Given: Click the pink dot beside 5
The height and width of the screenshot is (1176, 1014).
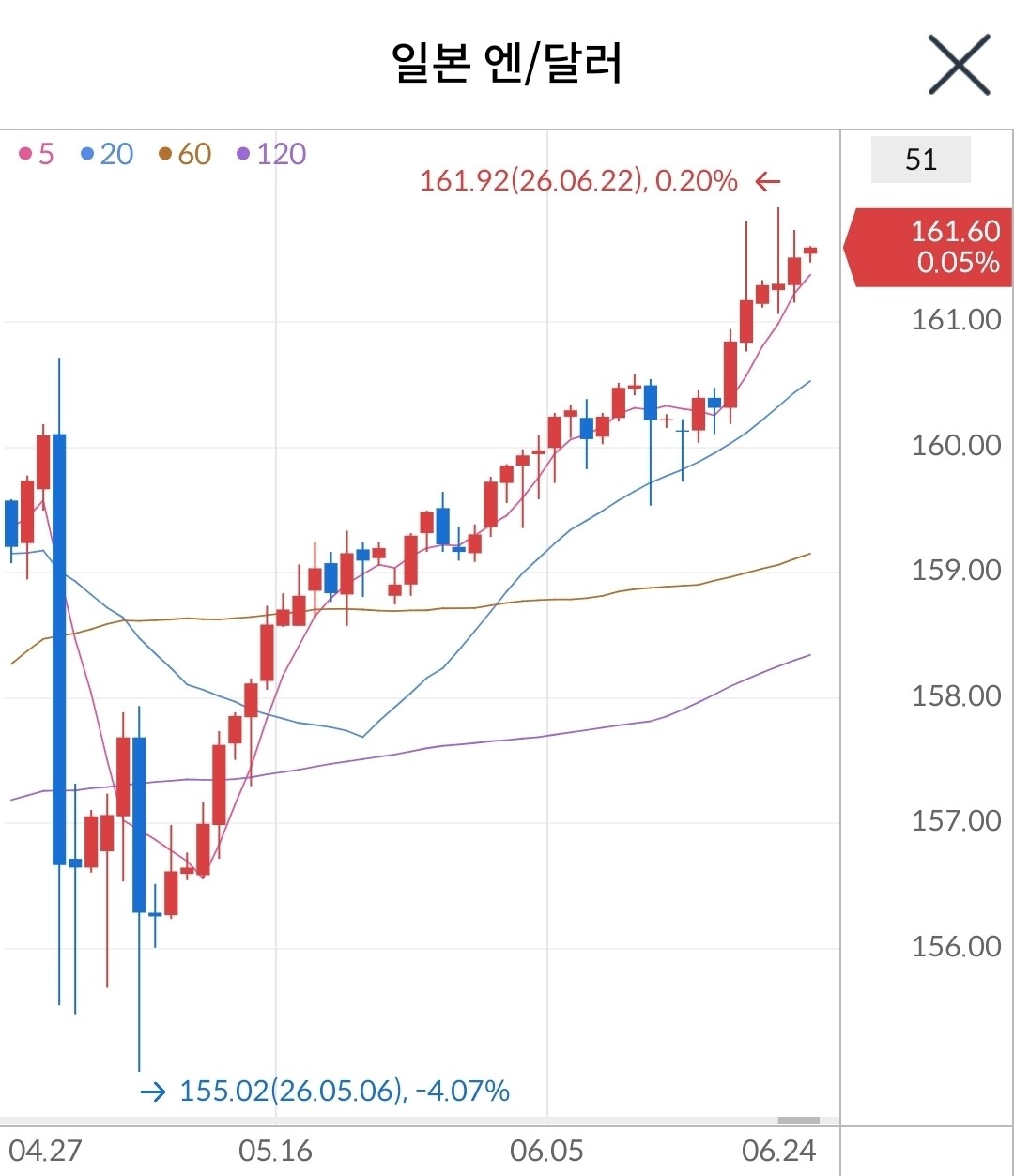Looking at the screenshot, I should pyautogui.click(x=25, y=155).
